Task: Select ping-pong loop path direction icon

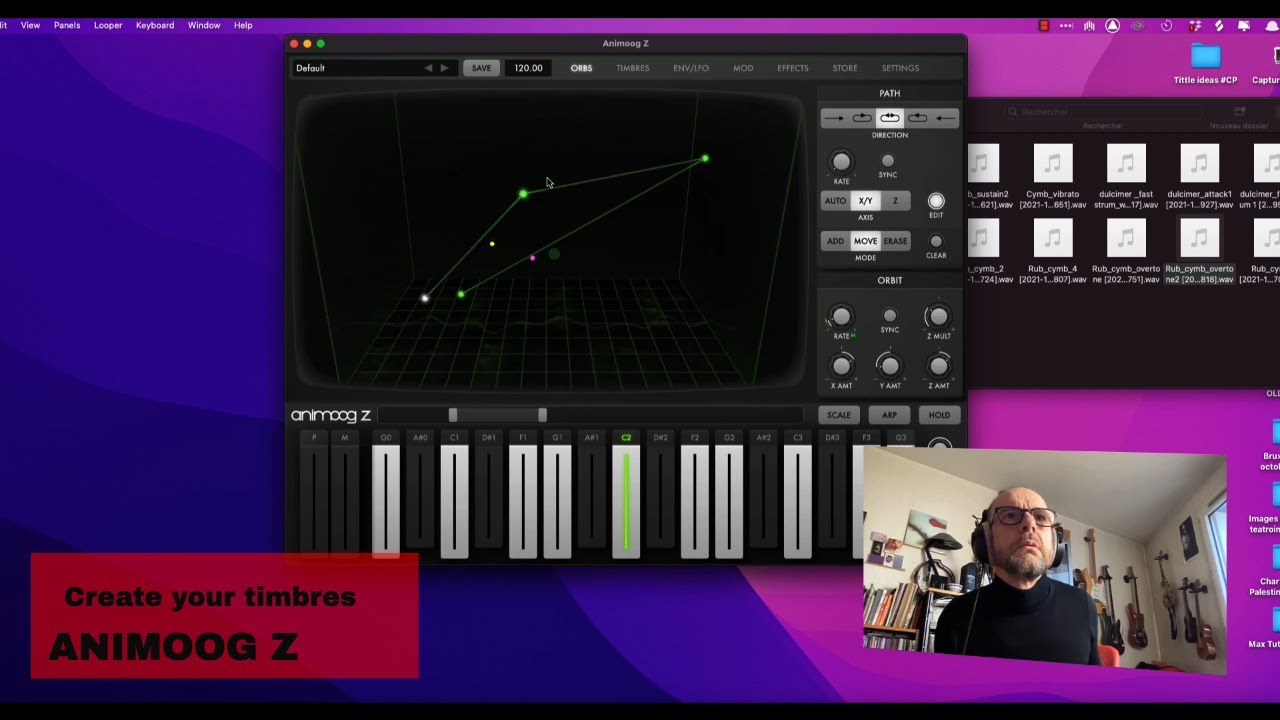Action: point(890,118)
